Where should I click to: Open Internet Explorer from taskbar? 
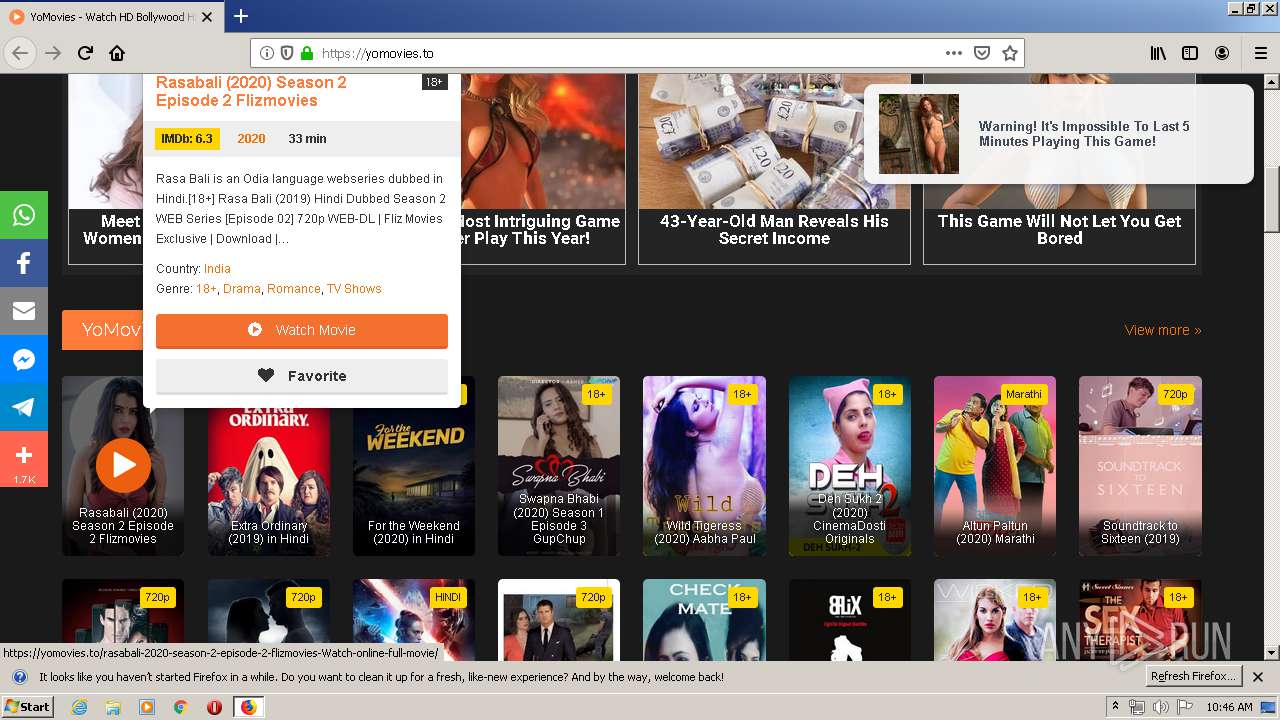click(x=80, y=707)
